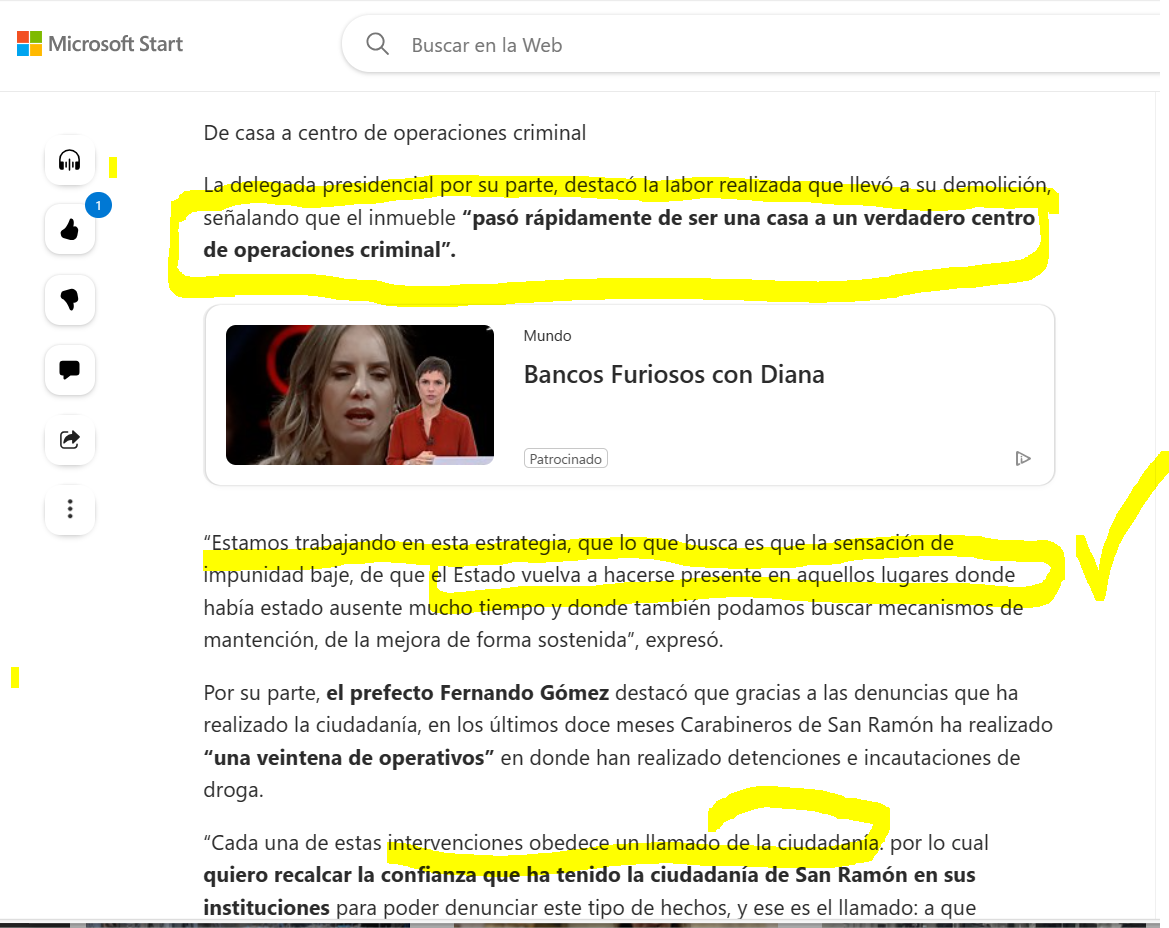The image size is (1169, 928).
Task: Focus the Buscar en la Web field
Action: pos(753,45)
